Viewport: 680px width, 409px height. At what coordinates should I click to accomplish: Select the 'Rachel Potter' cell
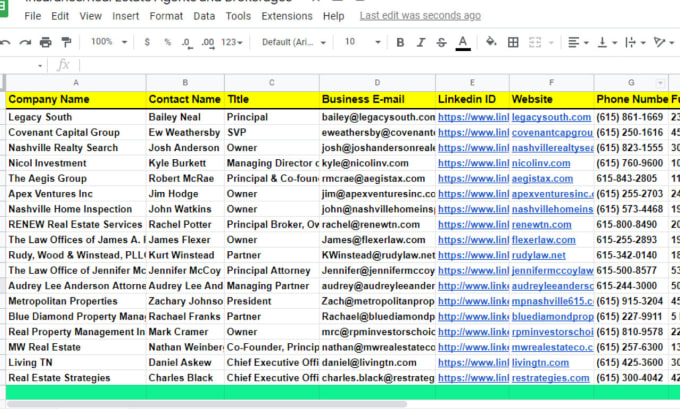point(185,225)
